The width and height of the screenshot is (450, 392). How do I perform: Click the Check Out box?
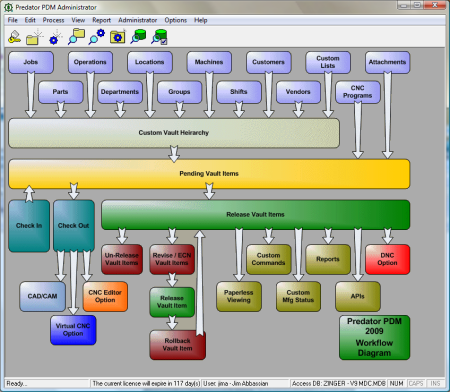pos(74,226)
